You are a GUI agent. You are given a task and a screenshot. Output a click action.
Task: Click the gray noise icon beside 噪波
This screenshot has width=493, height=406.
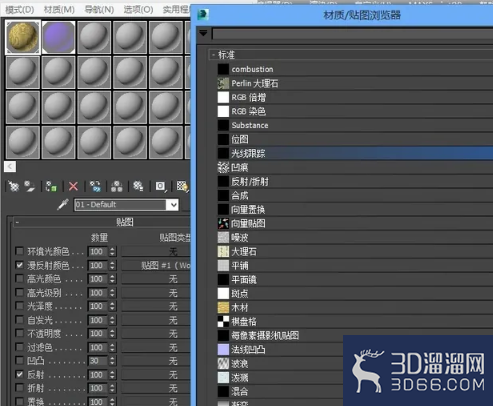(x=223, y=237)
